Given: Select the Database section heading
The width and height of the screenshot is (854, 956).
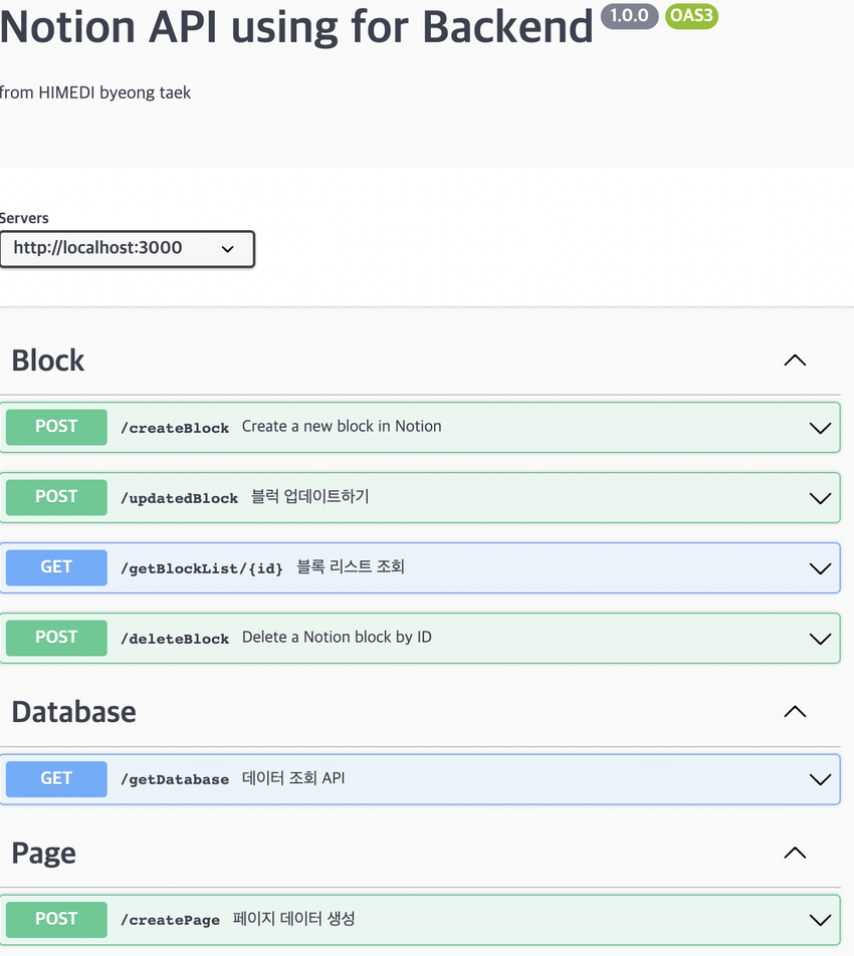Looking at the screenshot, I should (x=74, y=712).
